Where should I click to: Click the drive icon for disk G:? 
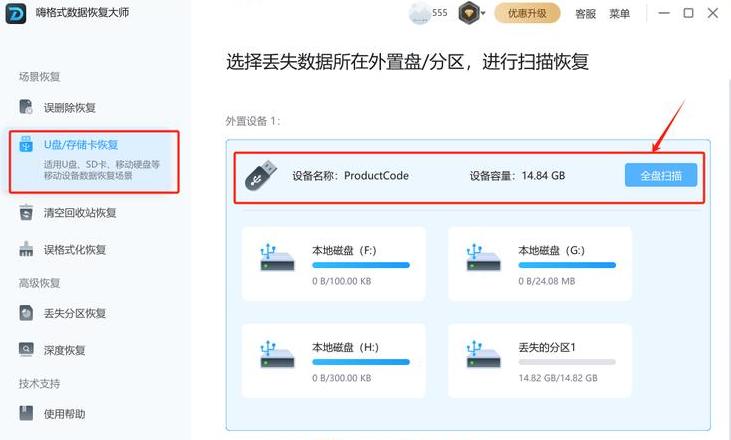click(x=483, y=257)
